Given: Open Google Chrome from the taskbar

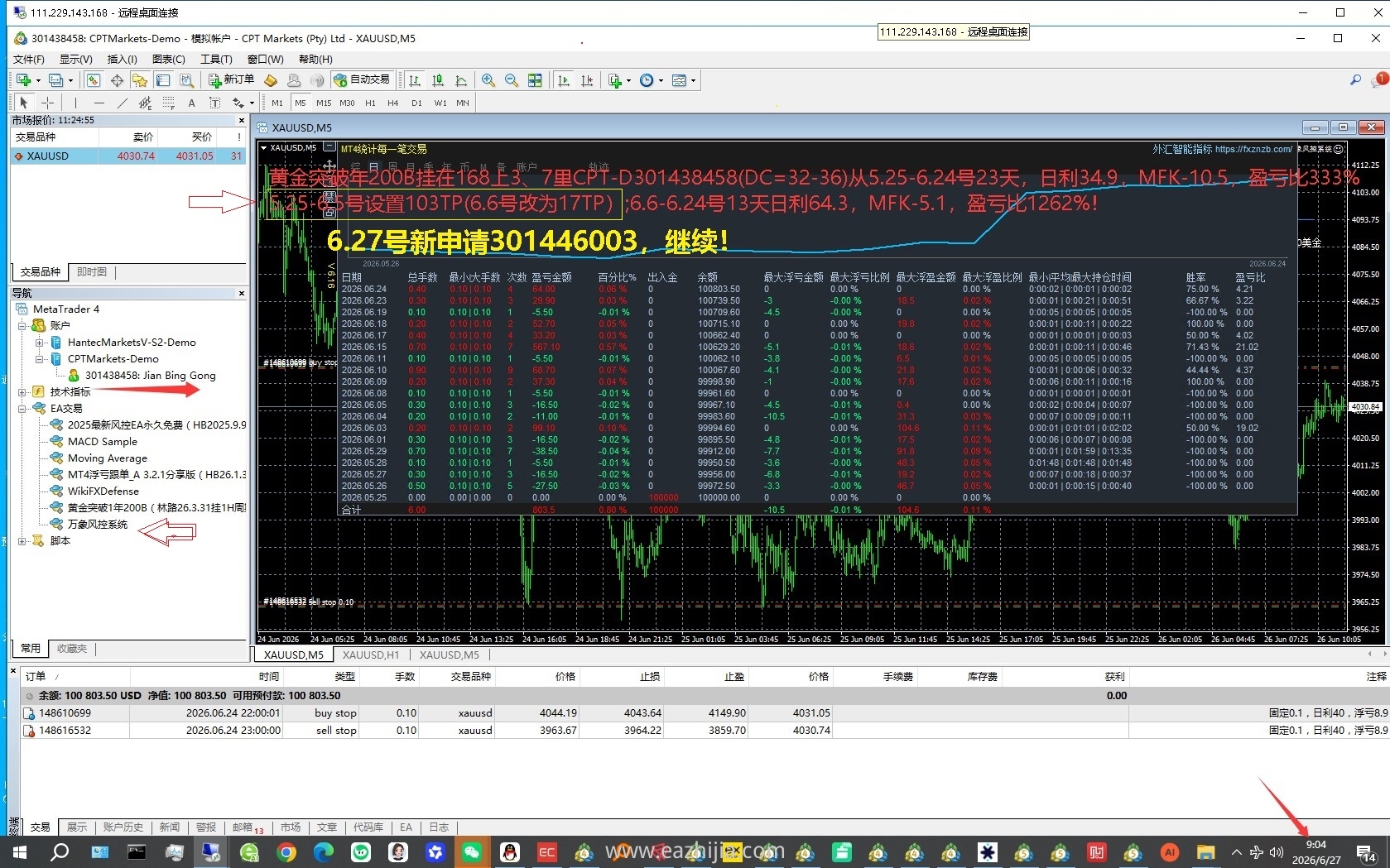Looking at the screenshot, I should click(x=286, y=852).
